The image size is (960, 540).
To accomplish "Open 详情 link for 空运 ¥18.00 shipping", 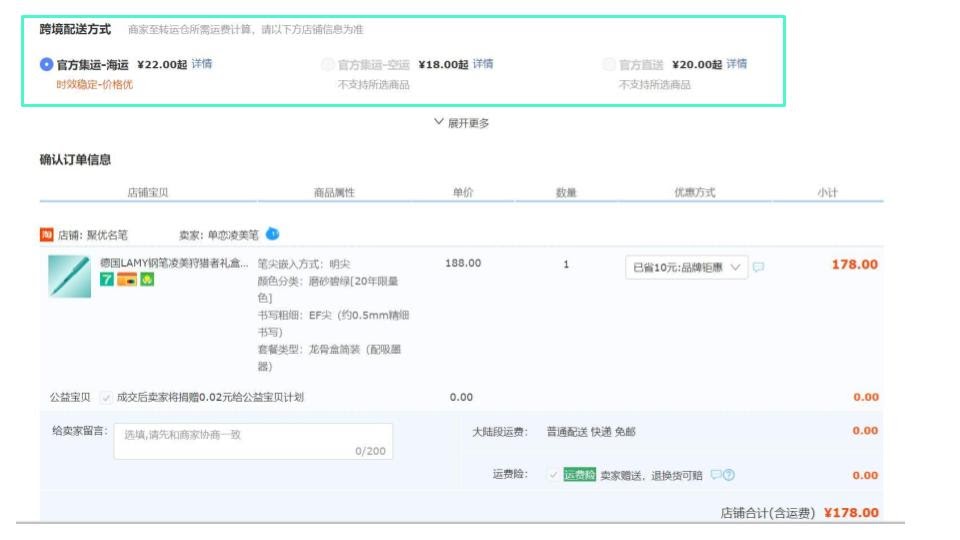I will click(483, 64).
